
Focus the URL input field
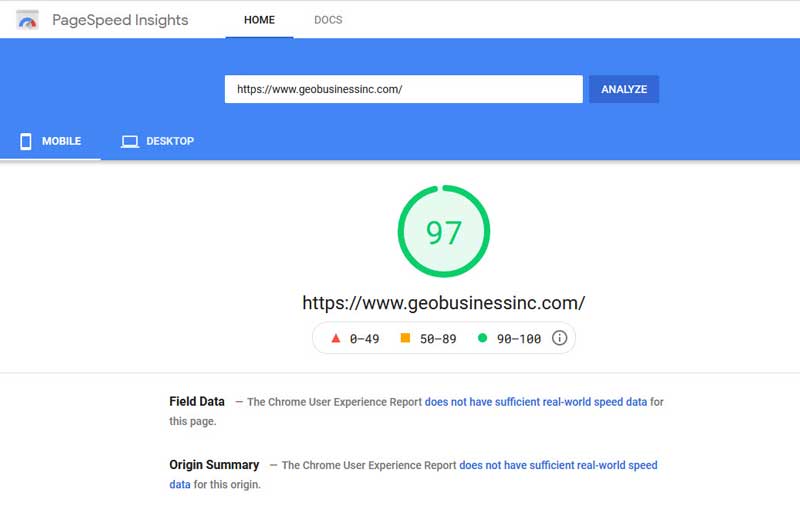404,89
